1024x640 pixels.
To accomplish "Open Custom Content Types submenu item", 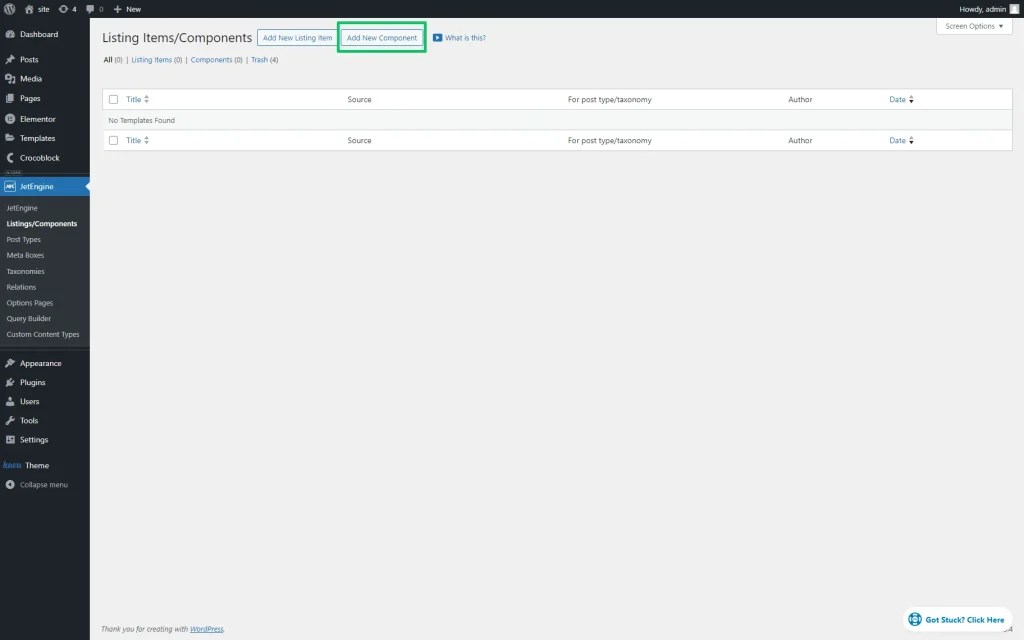I will pyautogui.click(x=42, y=334).
